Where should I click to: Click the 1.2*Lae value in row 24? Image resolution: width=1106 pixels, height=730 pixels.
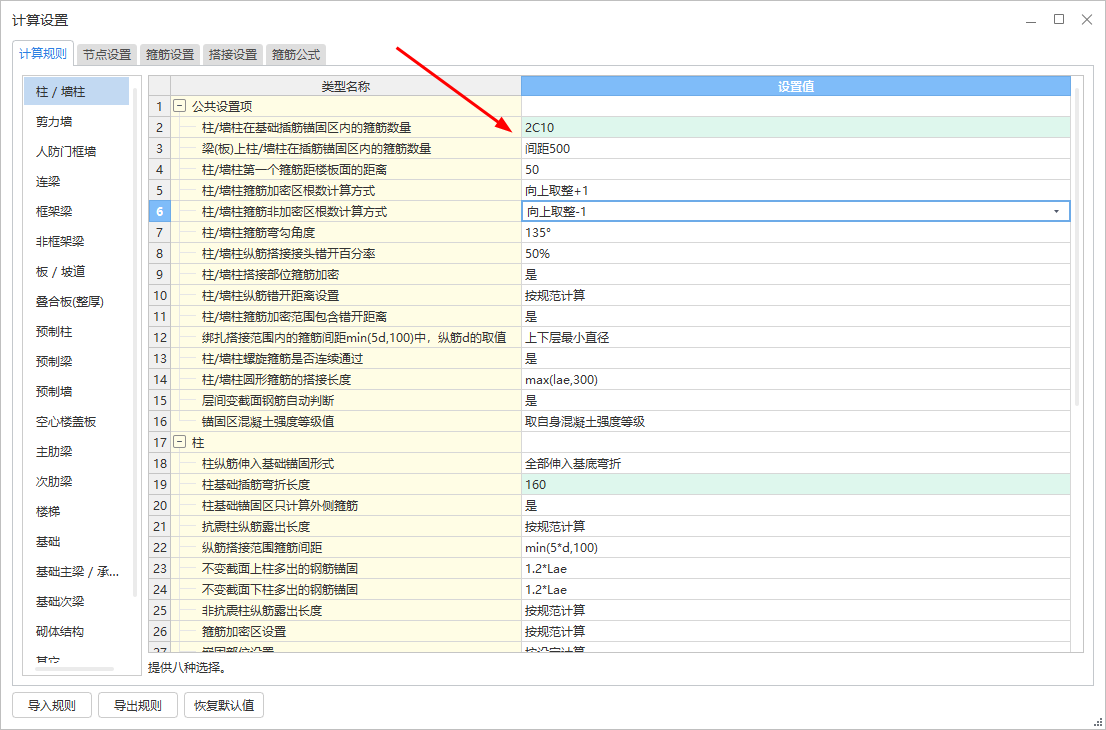click(796, 590)
